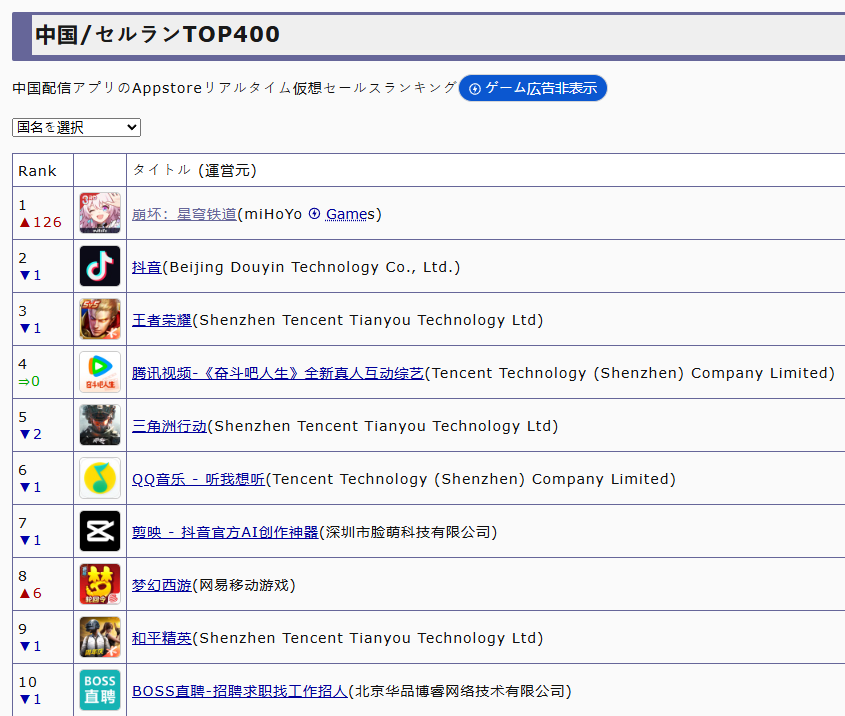Click the ⇒0 rank change in row 4
The width and height of the screenshot is (845, 716).
point(29,381)
